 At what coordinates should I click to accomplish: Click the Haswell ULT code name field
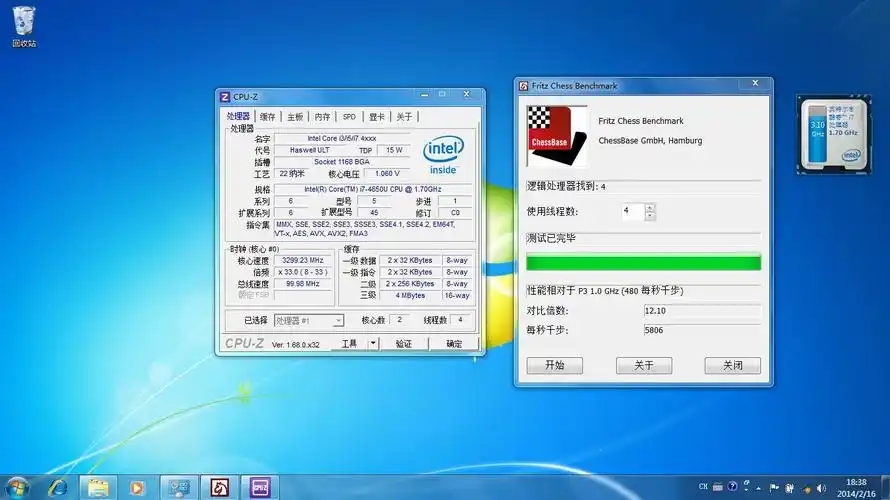click(x=309, y=150)
